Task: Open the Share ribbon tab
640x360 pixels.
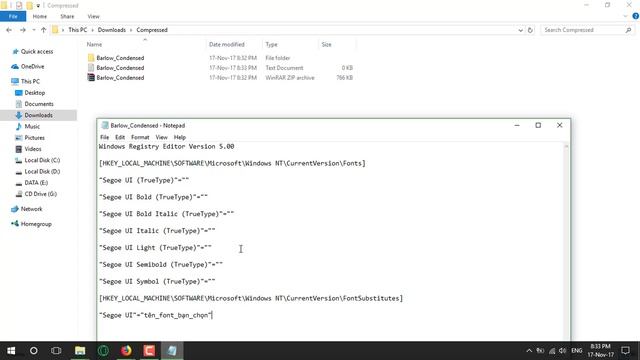Action: [67, 16]
